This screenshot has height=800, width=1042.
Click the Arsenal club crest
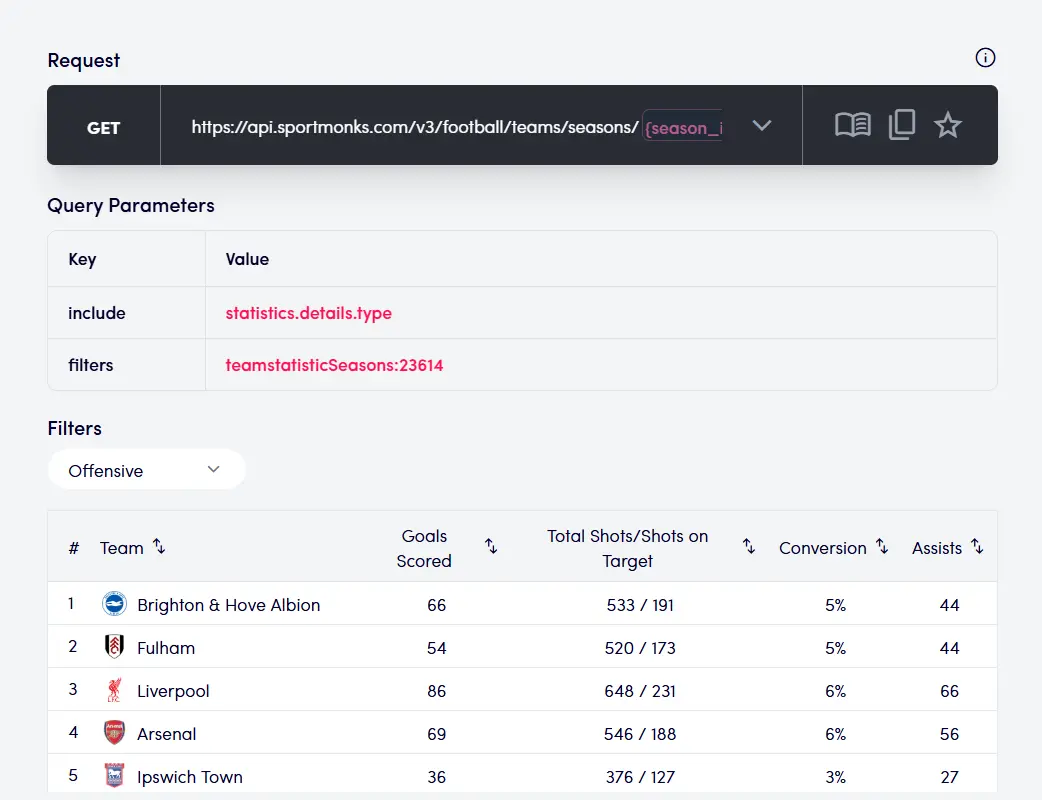(114, 733)
